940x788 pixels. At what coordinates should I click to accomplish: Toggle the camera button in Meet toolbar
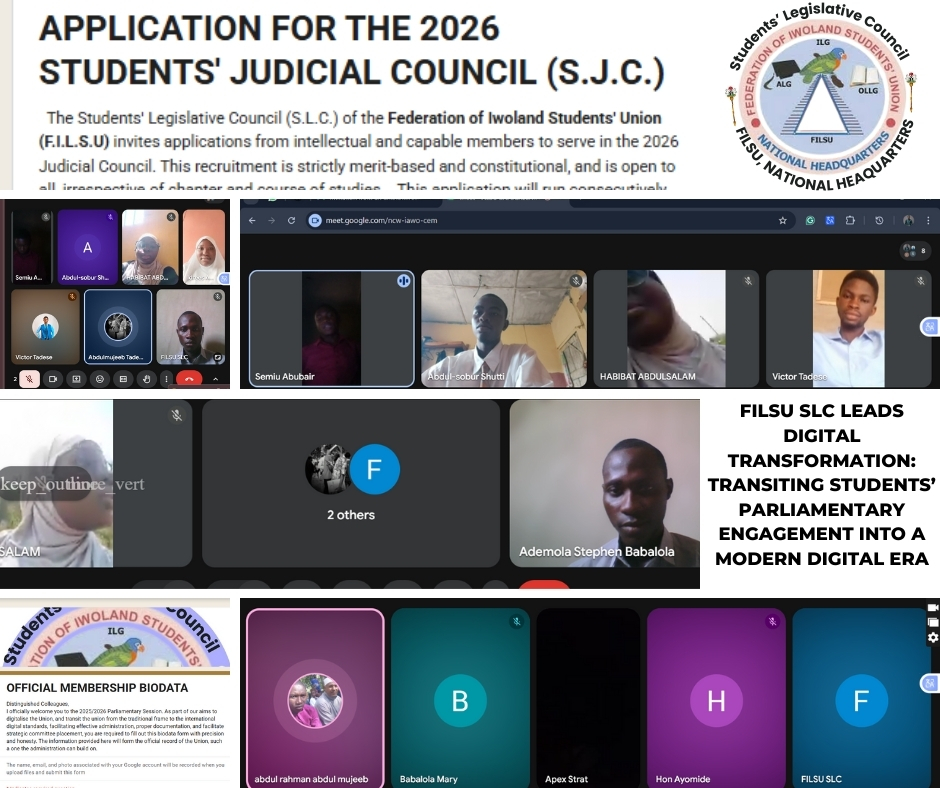pyautogui.click(x=53, y=379)
